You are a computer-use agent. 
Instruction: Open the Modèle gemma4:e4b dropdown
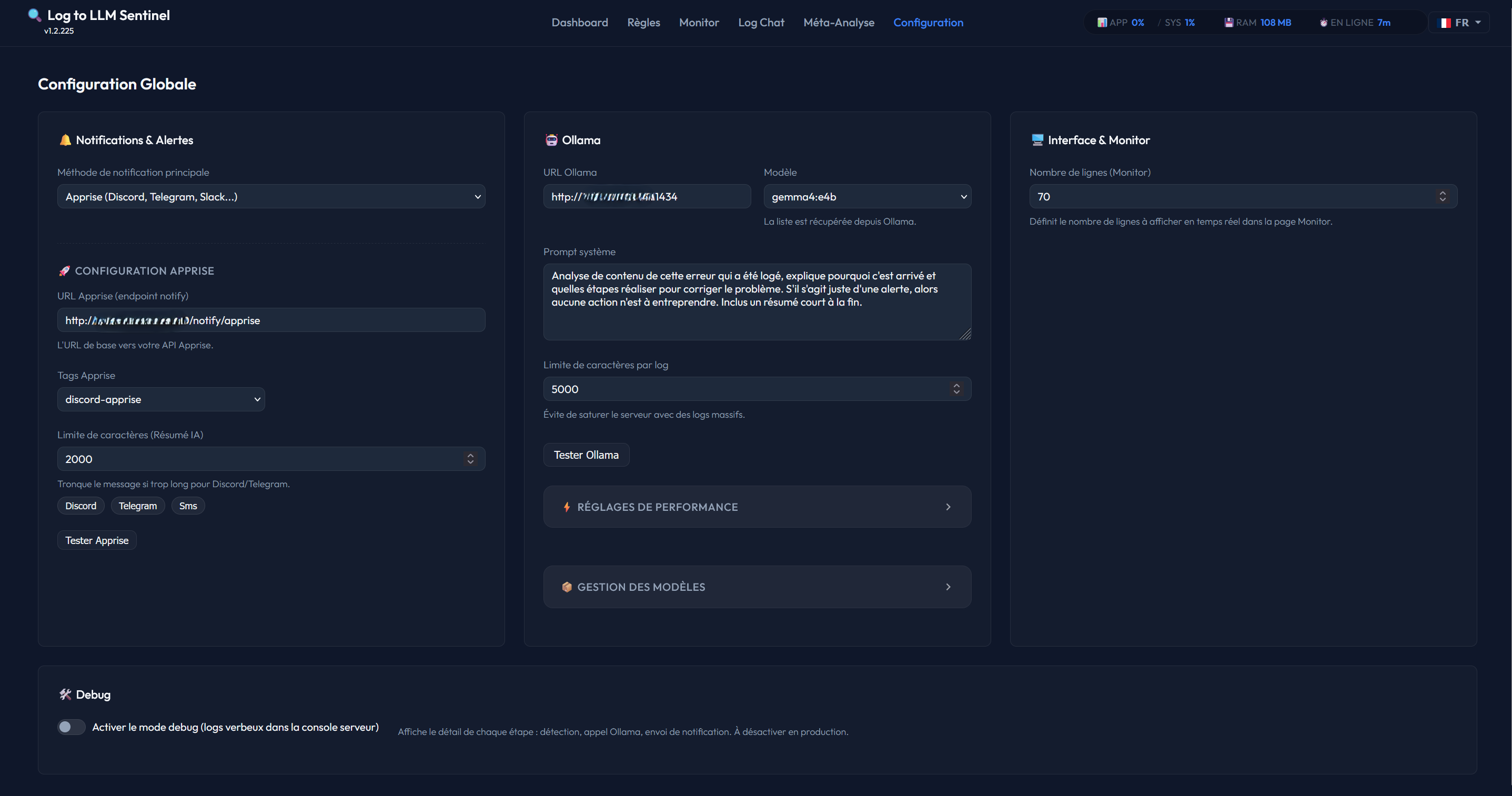(867, 197)
